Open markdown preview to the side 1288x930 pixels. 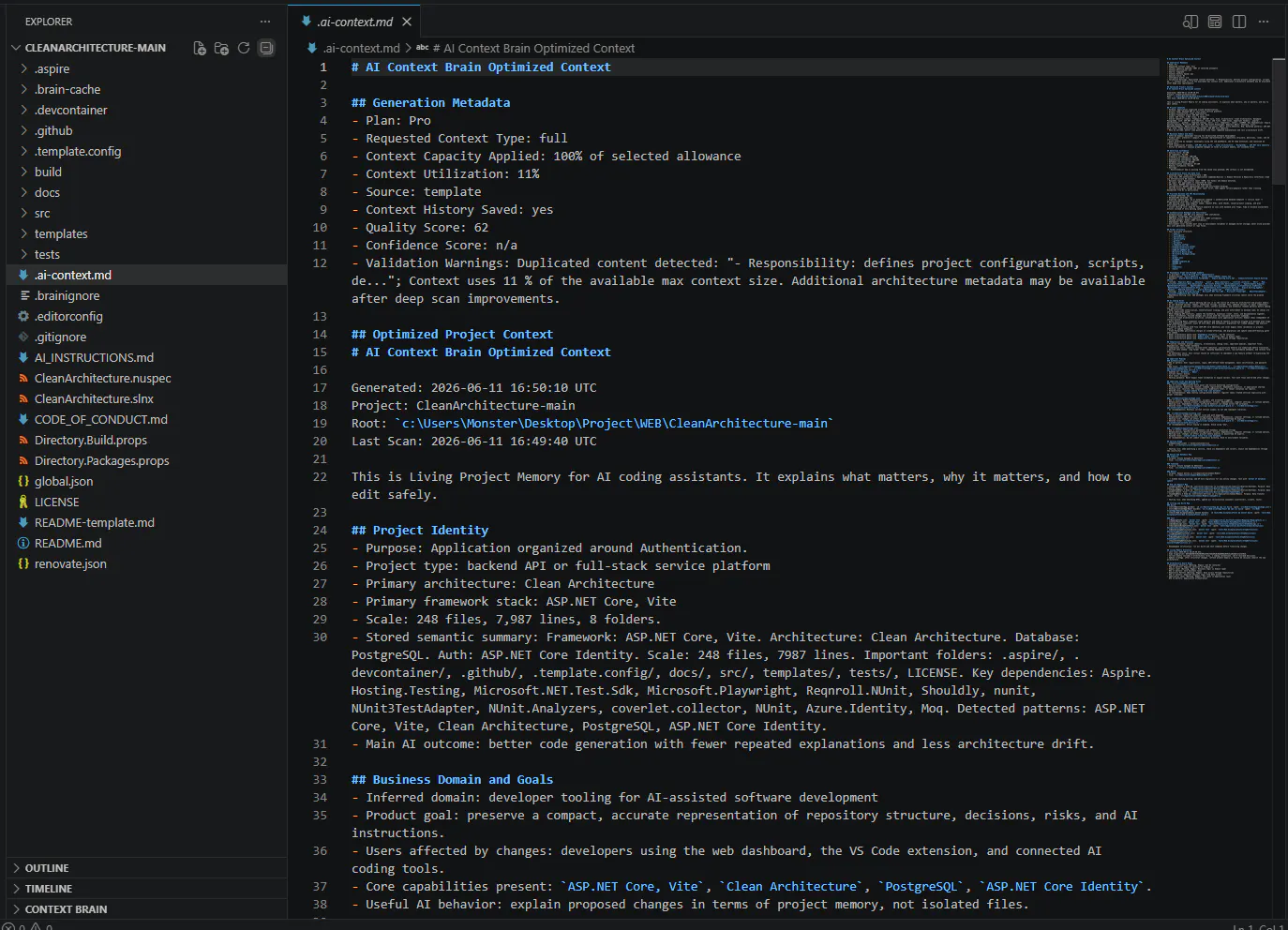point(1191,22)
